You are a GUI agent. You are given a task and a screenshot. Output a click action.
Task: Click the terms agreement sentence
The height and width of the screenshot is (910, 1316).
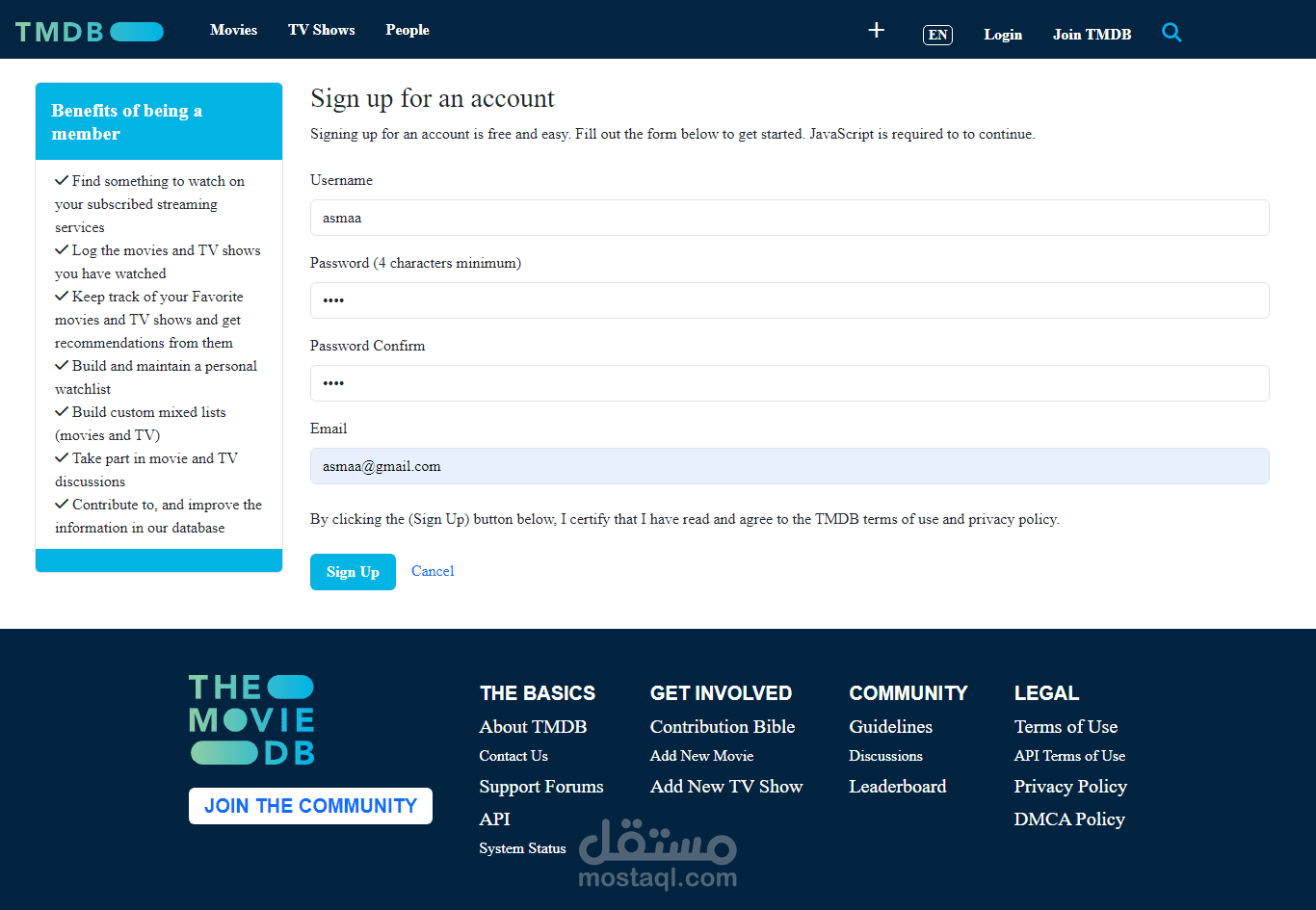click(x=685, y=519)
